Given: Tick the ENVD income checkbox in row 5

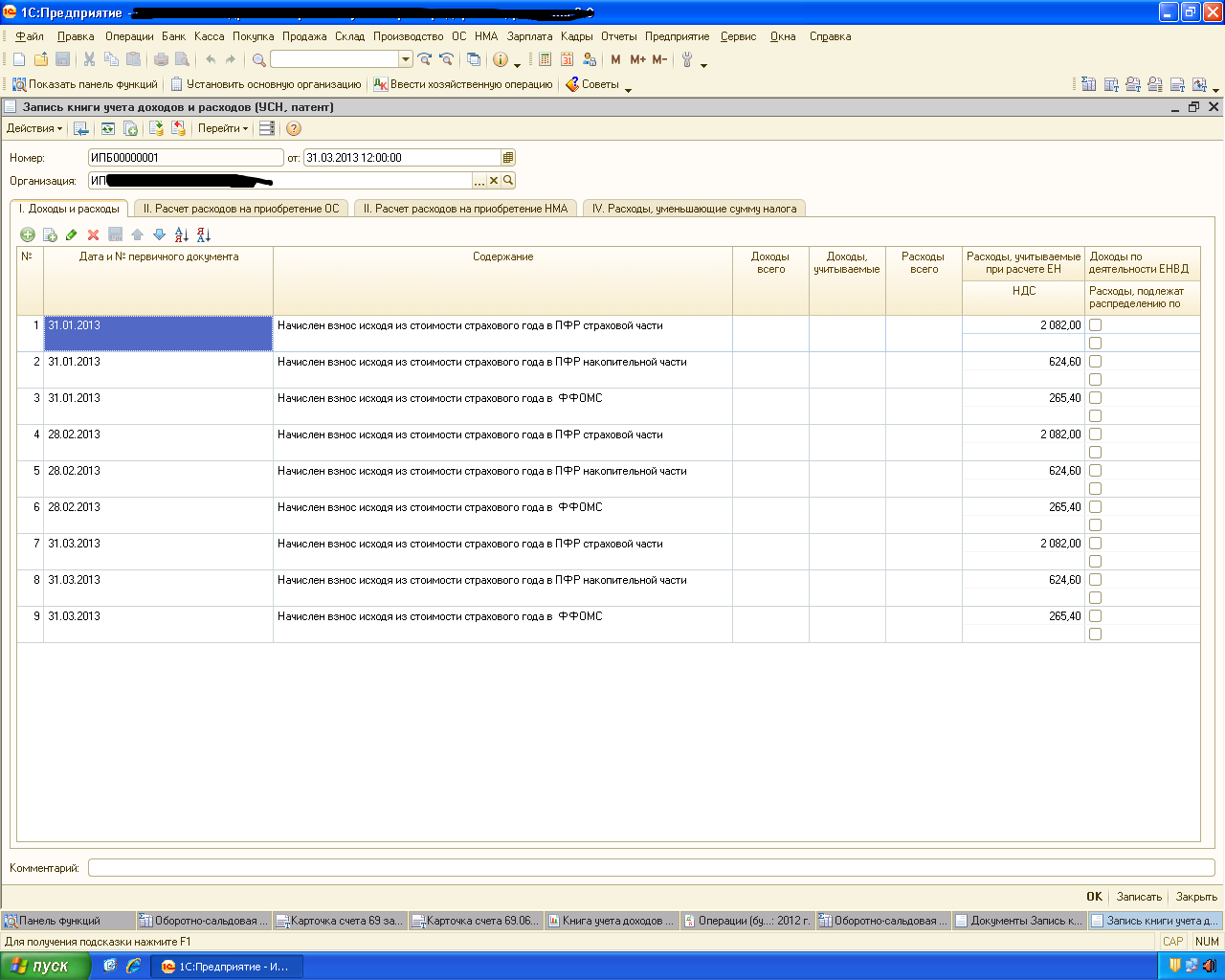Looking at the screenshot, I should pyautogui.click(x=1095, y=471).
